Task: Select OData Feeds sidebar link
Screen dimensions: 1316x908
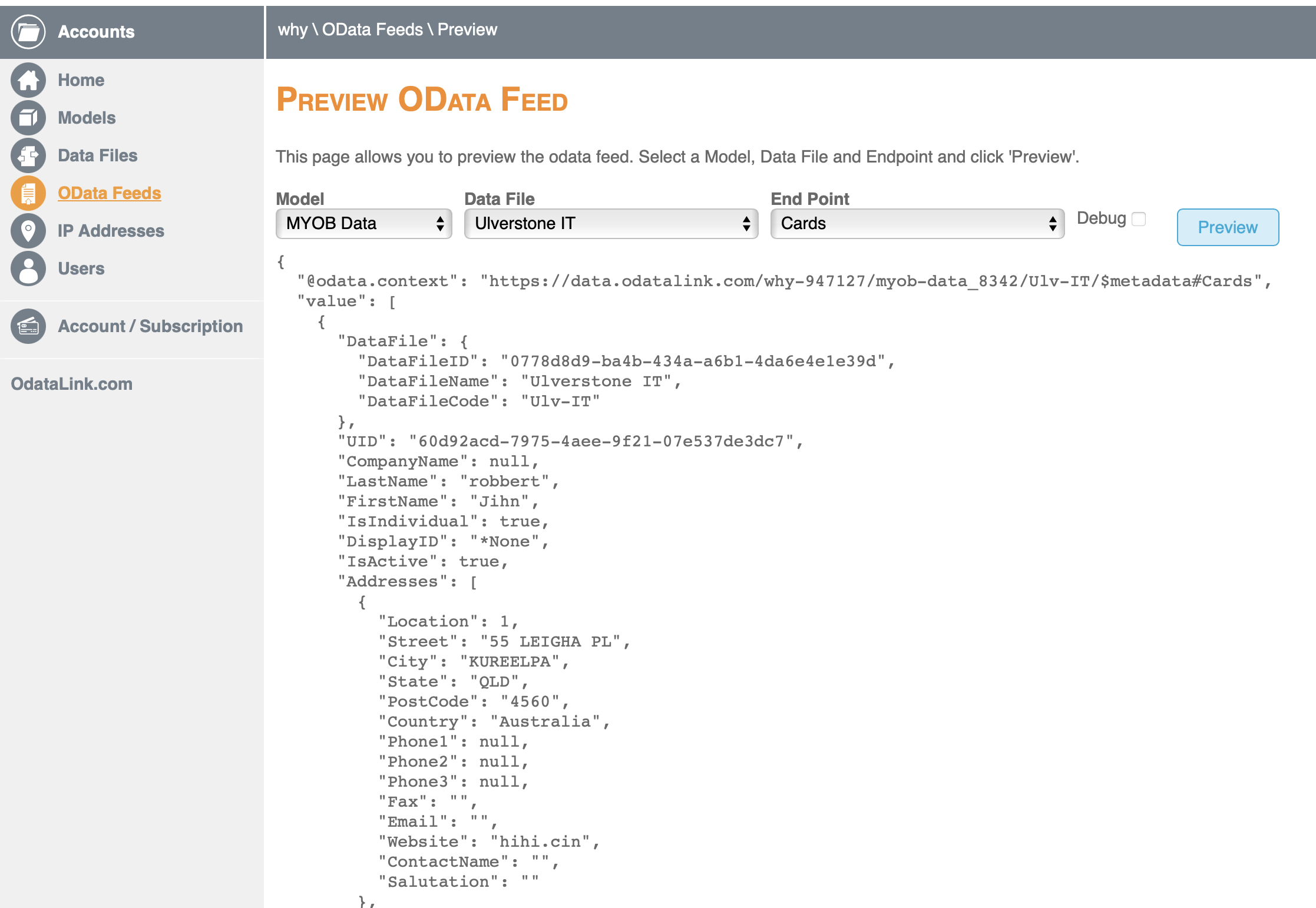Action: (x=109, y=193)
